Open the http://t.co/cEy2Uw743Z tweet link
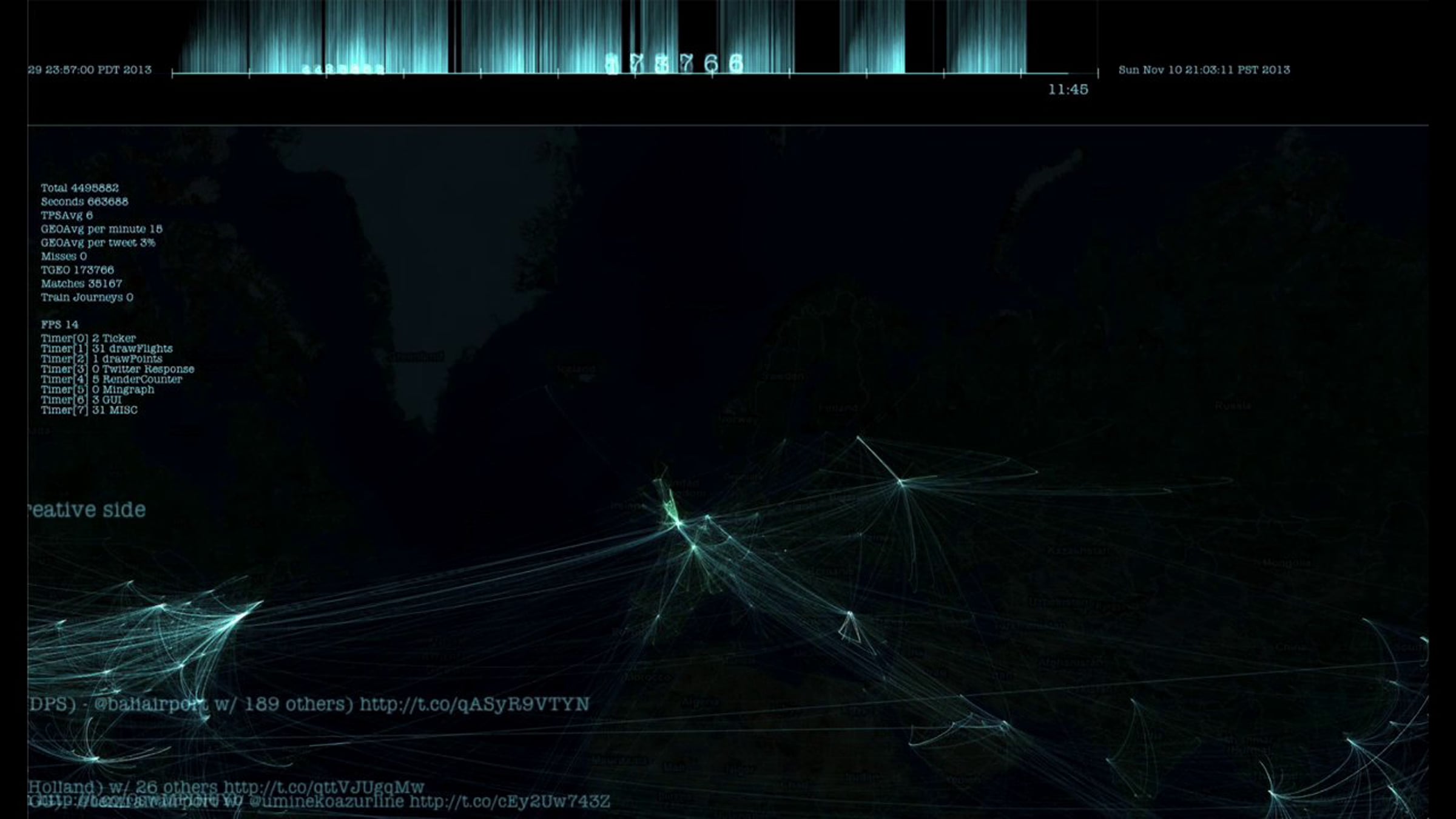This screenshot has width=1456, height=819. click(510, 801)
